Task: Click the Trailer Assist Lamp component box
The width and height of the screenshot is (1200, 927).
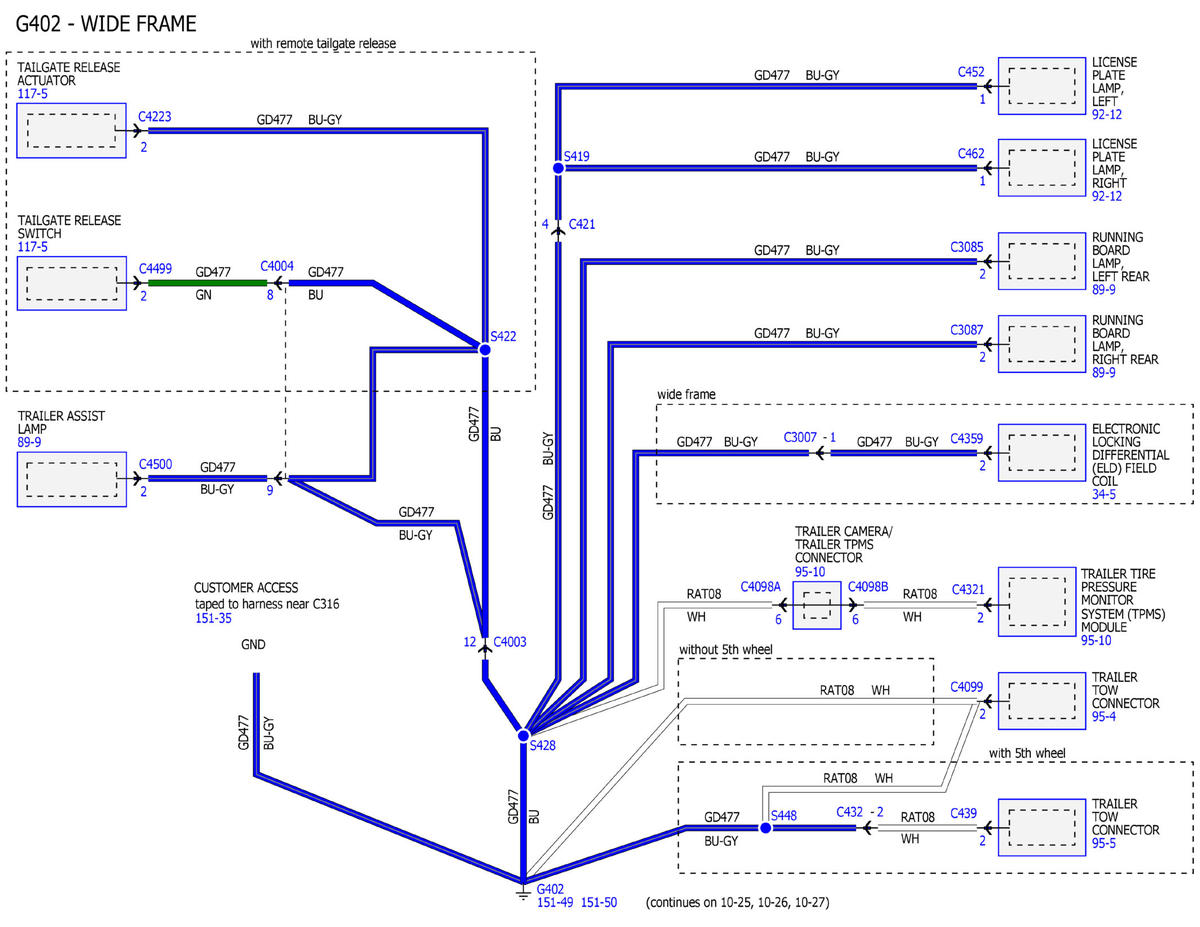Action: coord(71,479)
